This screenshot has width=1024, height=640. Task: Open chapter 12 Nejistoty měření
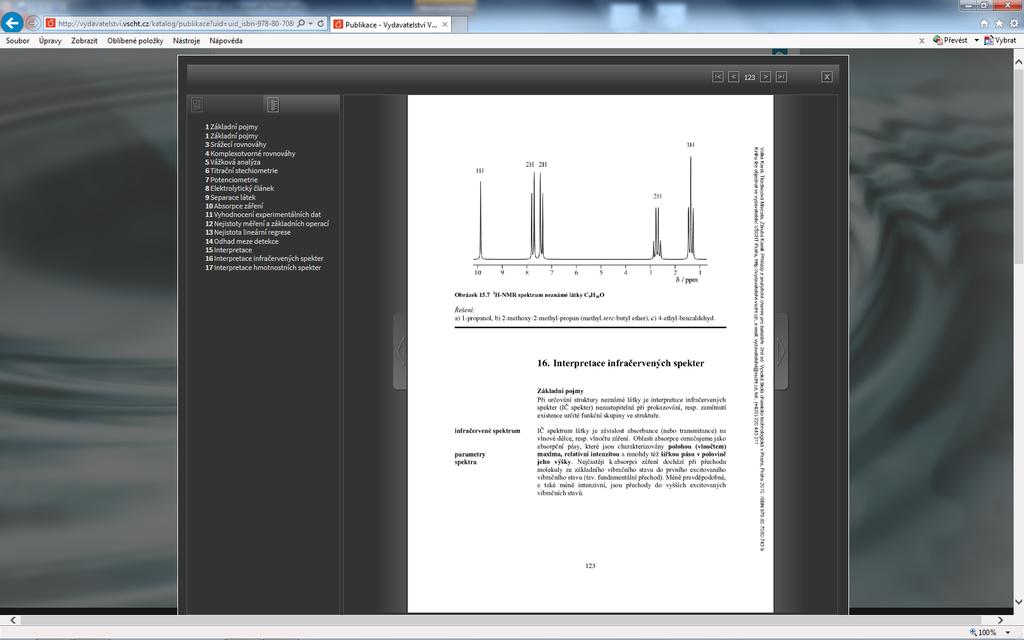(267, 223)
